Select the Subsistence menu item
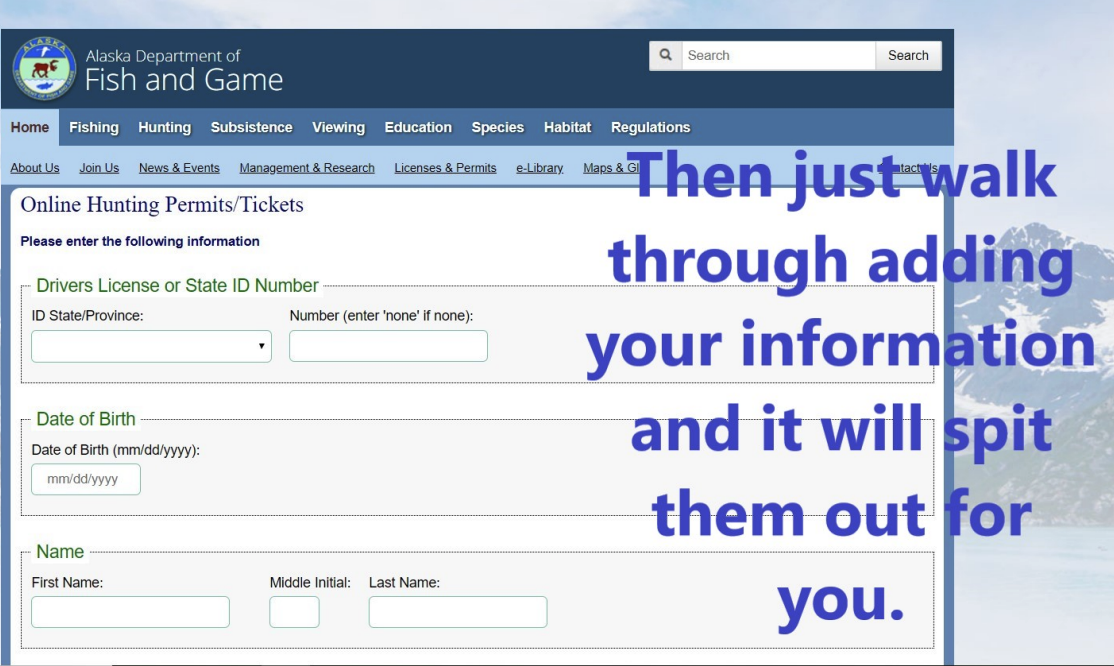Viewport: 1114px width, 666px height. pos(251,128)
